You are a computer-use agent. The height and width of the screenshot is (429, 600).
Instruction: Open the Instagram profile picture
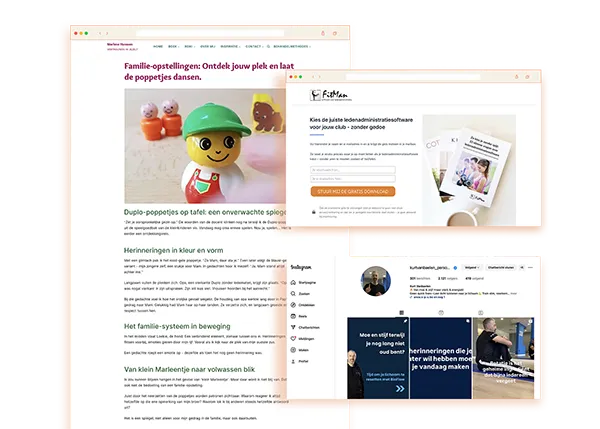coord(376,281)
